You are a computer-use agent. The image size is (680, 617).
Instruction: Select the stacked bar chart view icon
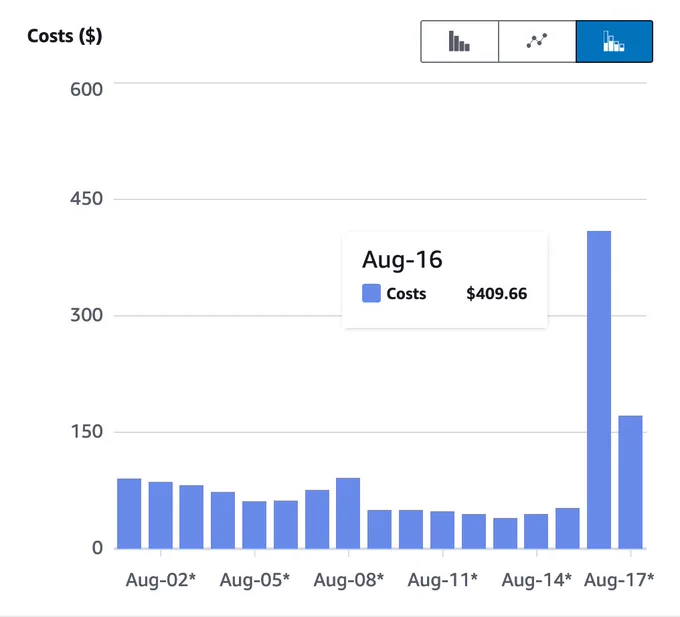click(x=614, y=42)
